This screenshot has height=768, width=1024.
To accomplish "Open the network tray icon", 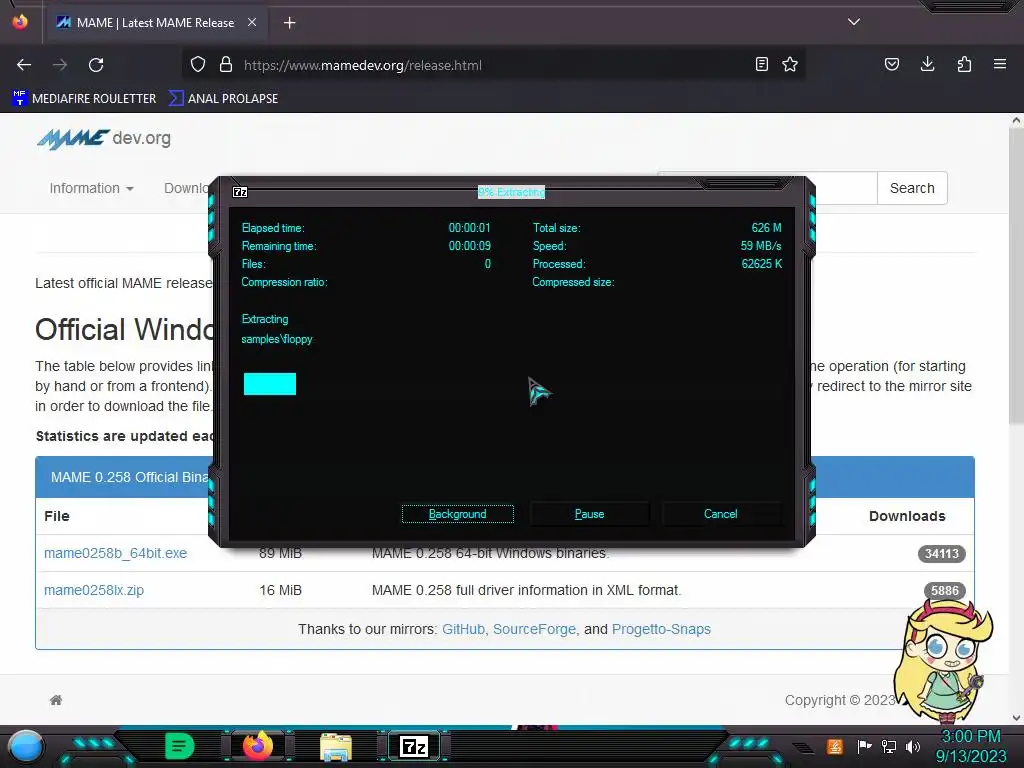I will 889,746.
